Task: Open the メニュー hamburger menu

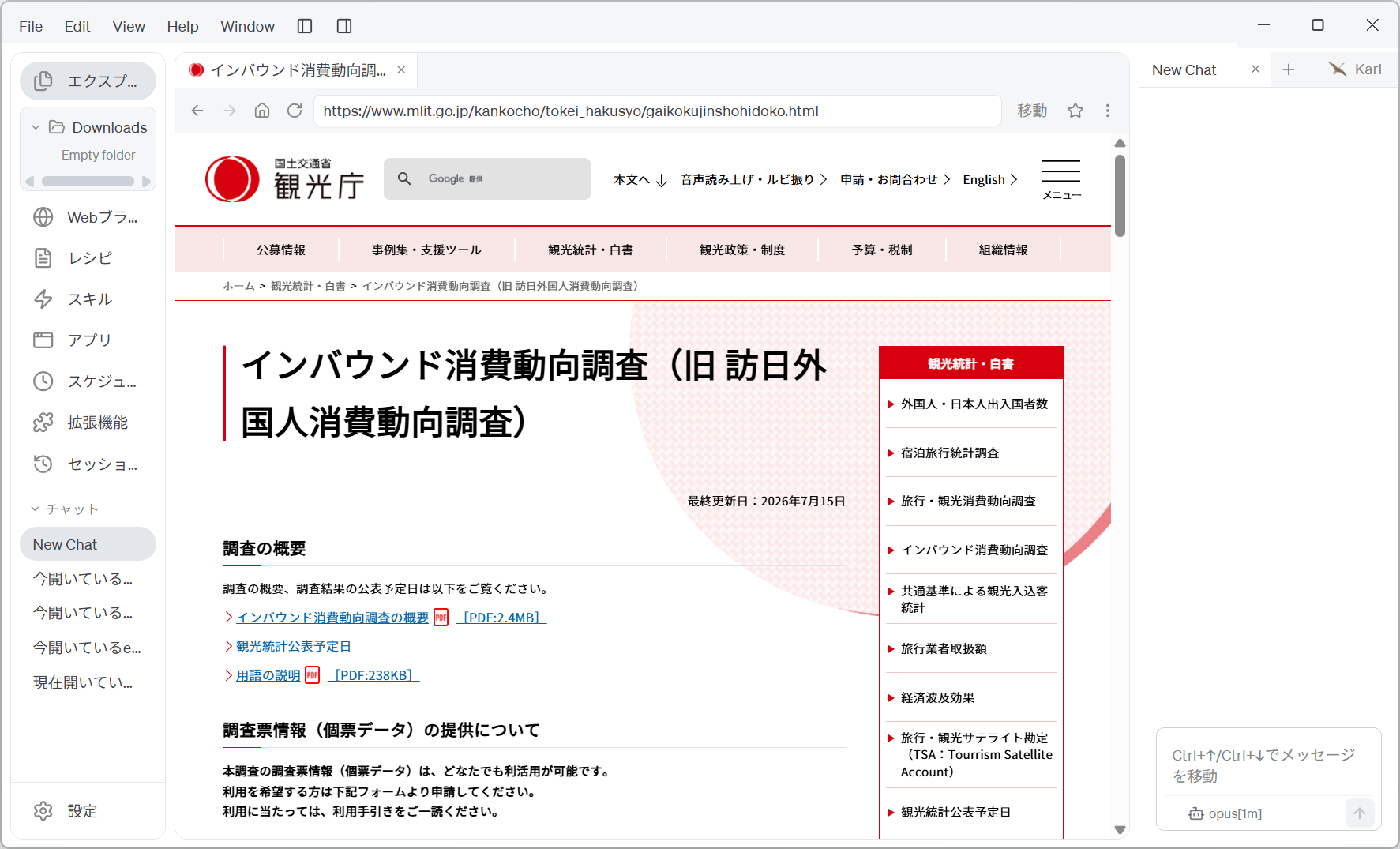Action: (x=1061, y=179)
